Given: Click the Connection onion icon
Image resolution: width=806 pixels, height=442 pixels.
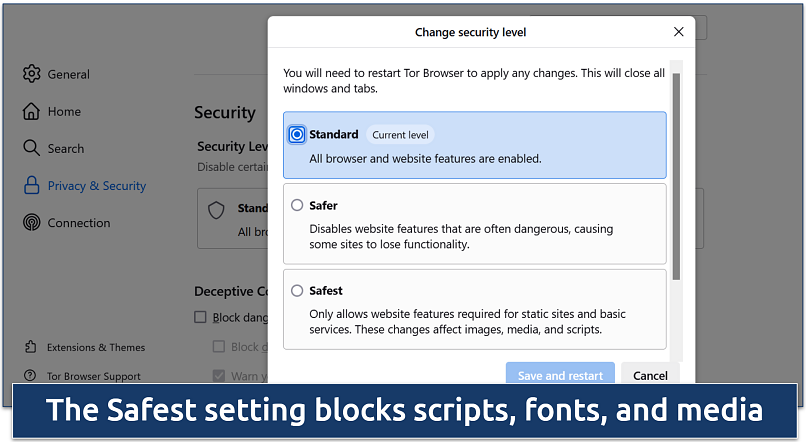Looking at the screenshot, I should coord(31,223).
